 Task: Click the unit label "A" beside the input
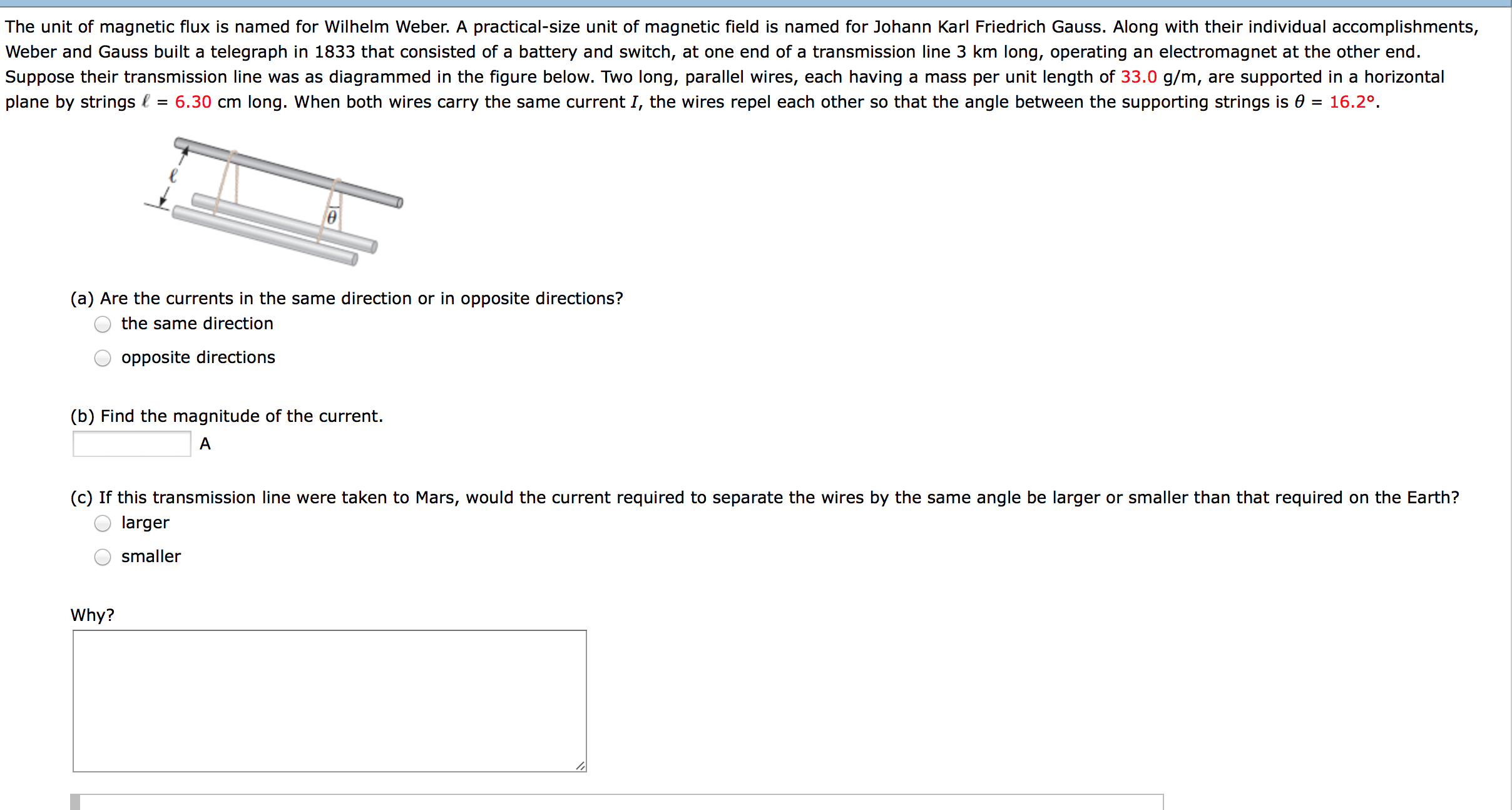(205, 444)
